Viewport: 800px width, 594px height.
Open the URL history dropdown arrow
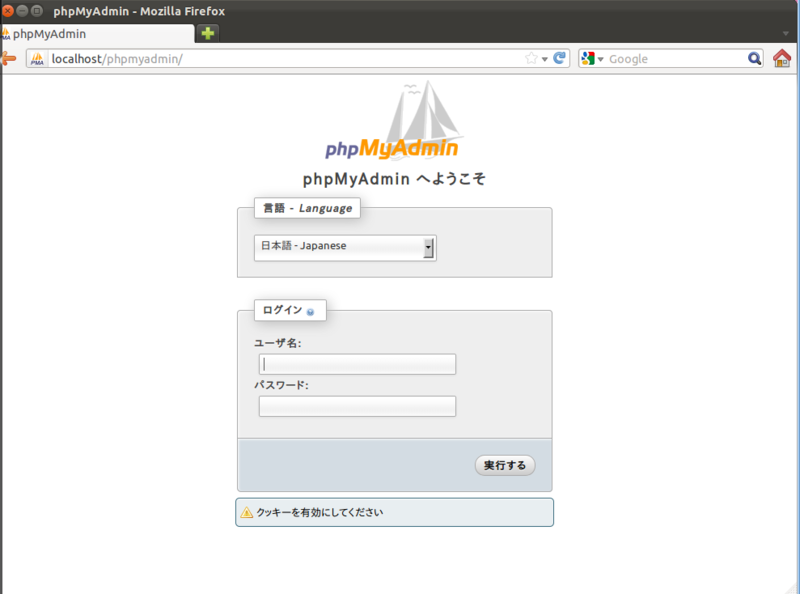(545, 59)
